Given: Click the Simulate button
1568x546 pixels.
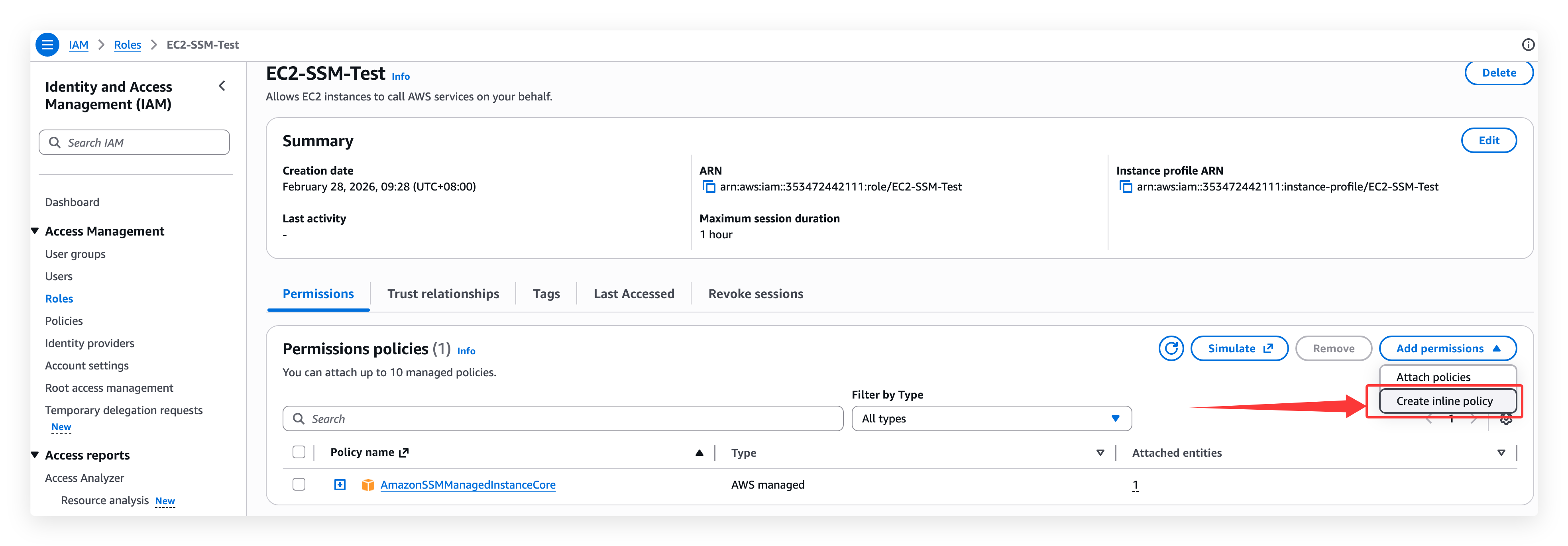Looking at the screenshot, I should pyautogui.click(x=1239, y=348).
